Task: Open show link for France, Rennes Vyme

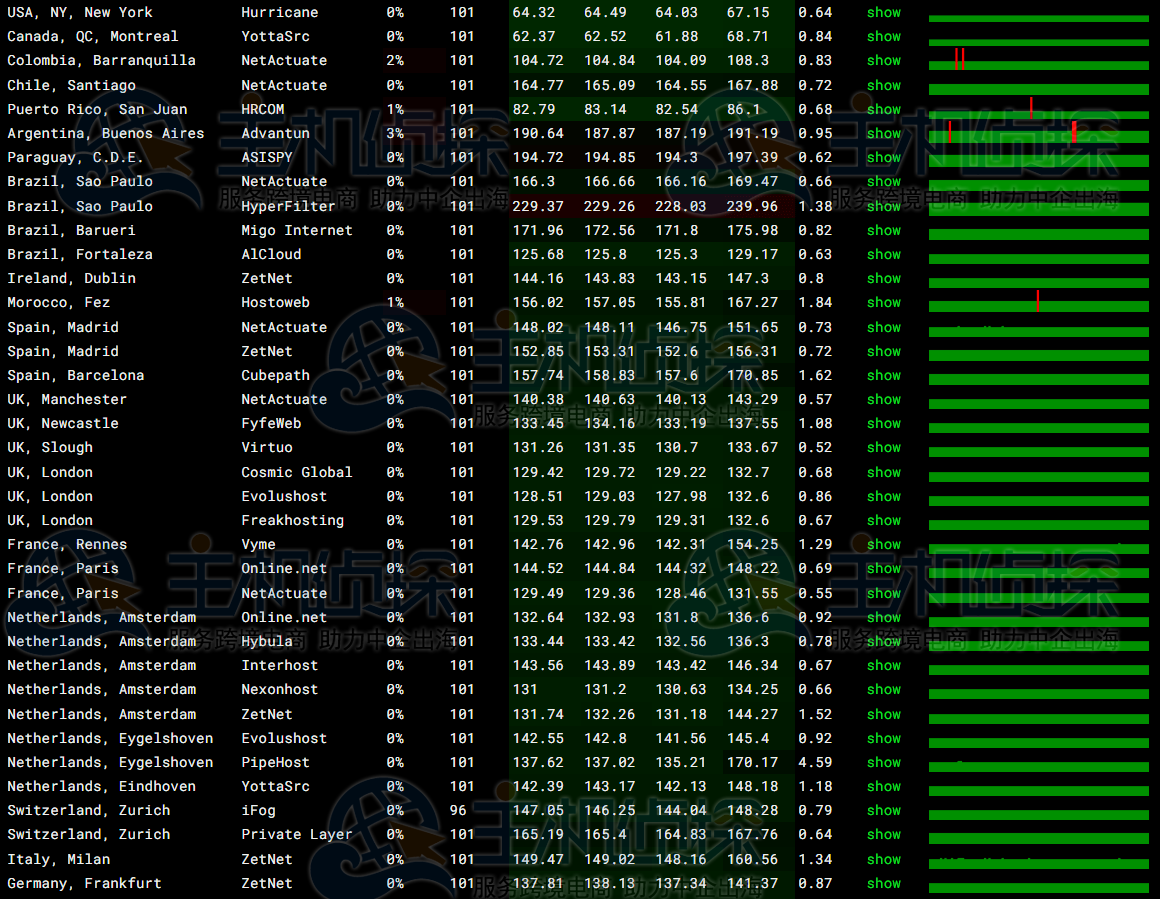Action: (883, 545)
